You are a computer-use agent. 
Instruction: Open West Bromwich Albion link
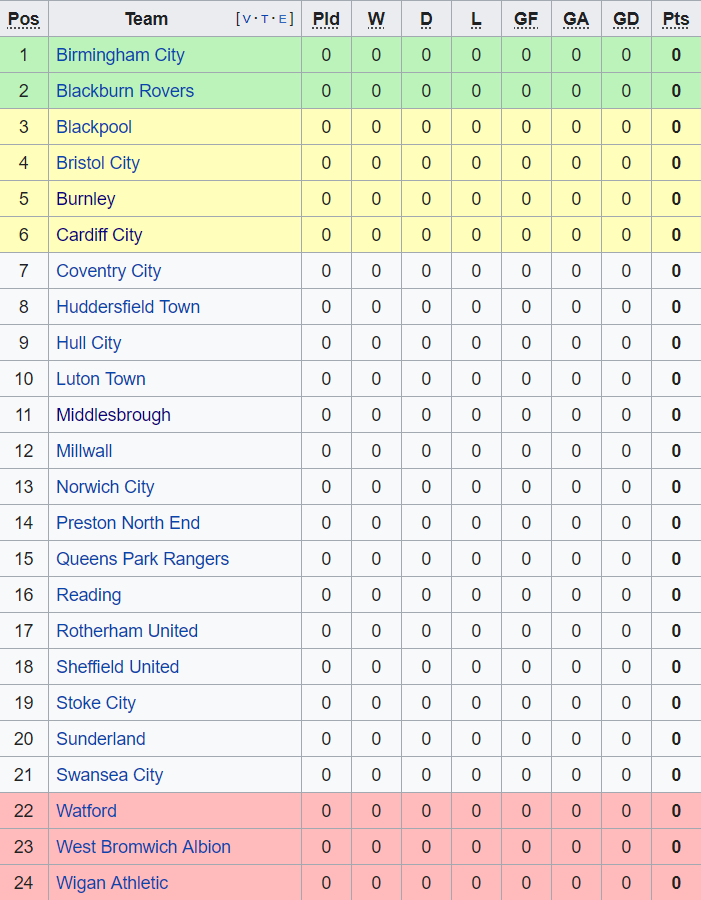point(143,847)
